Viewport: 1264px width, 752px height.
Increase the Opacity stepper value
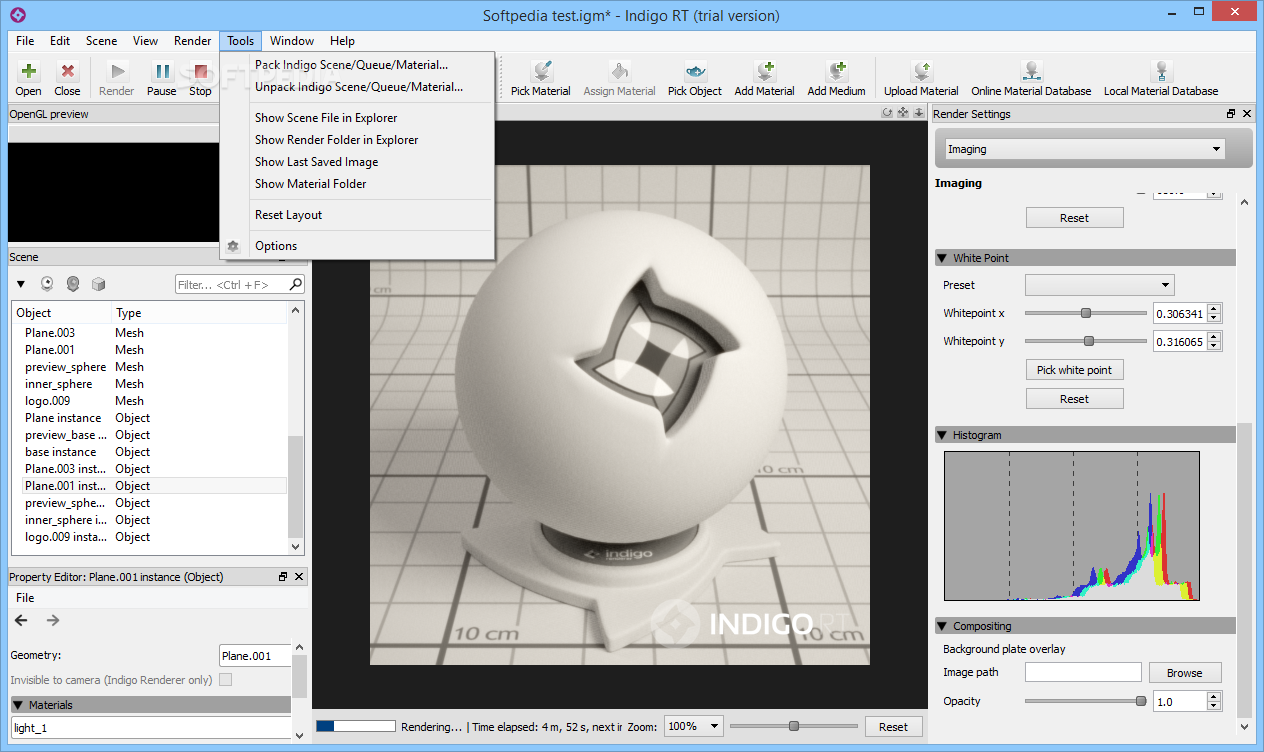click(x=1214, y=697)
